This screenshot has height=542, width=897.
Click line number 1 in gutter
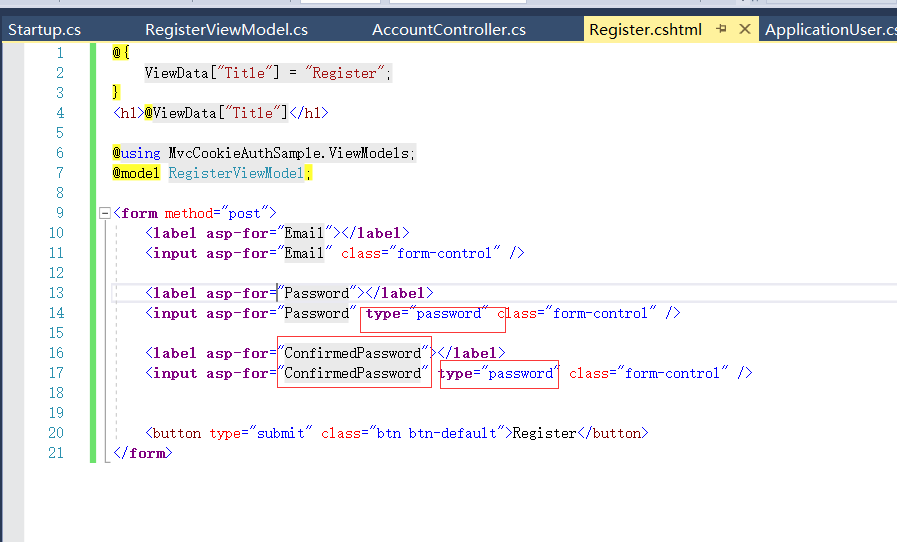point(60,53)
